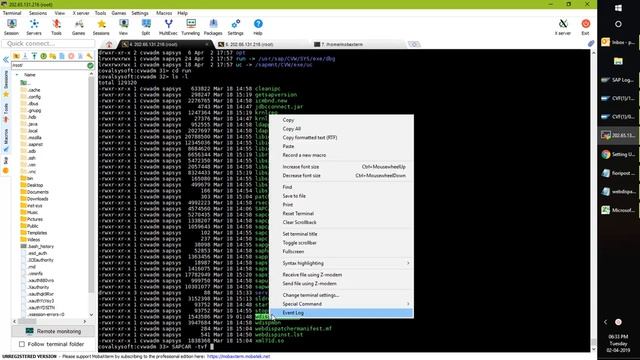Screen dimensions: 640x360
Task: Click the Session toolbar icon
Action: coord(11,27)
